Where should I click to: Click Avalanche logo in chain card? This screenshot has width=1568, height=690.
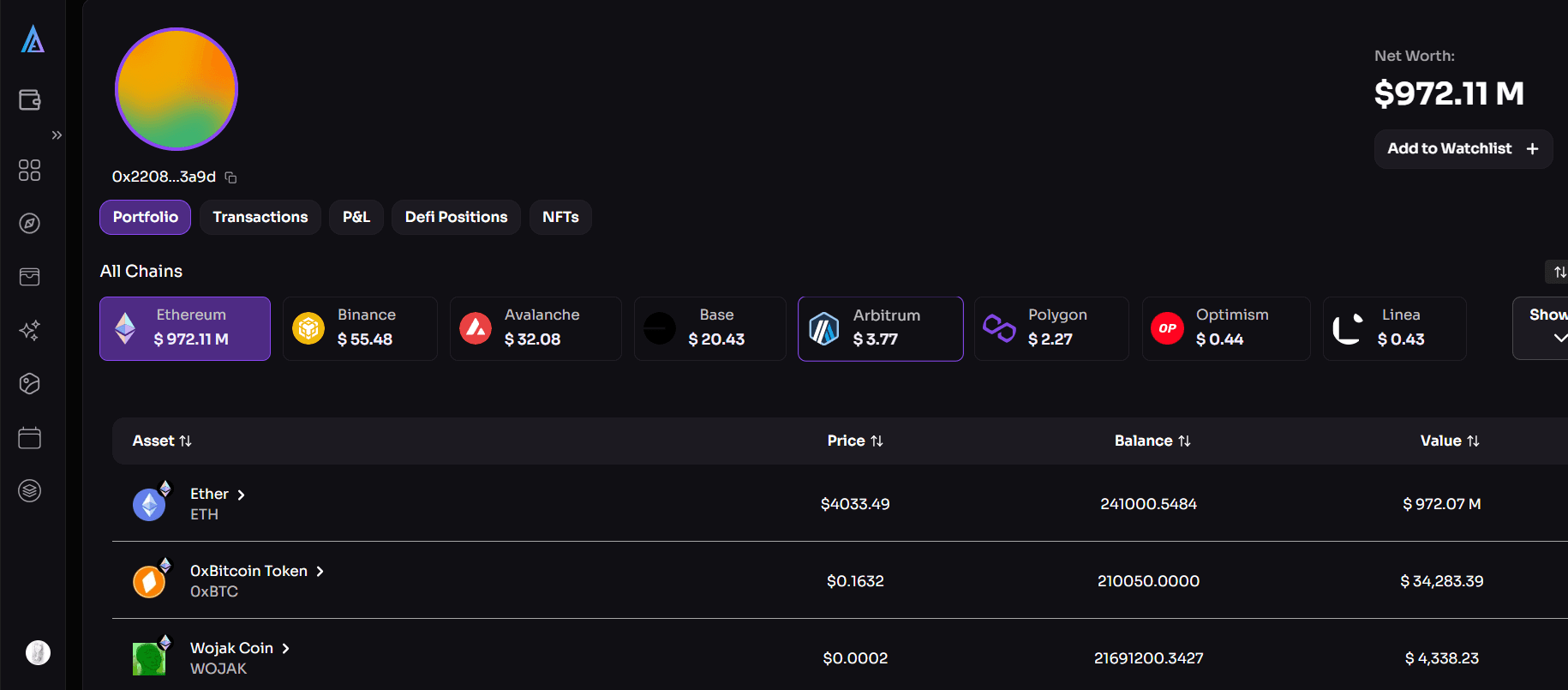coord(476,328)
